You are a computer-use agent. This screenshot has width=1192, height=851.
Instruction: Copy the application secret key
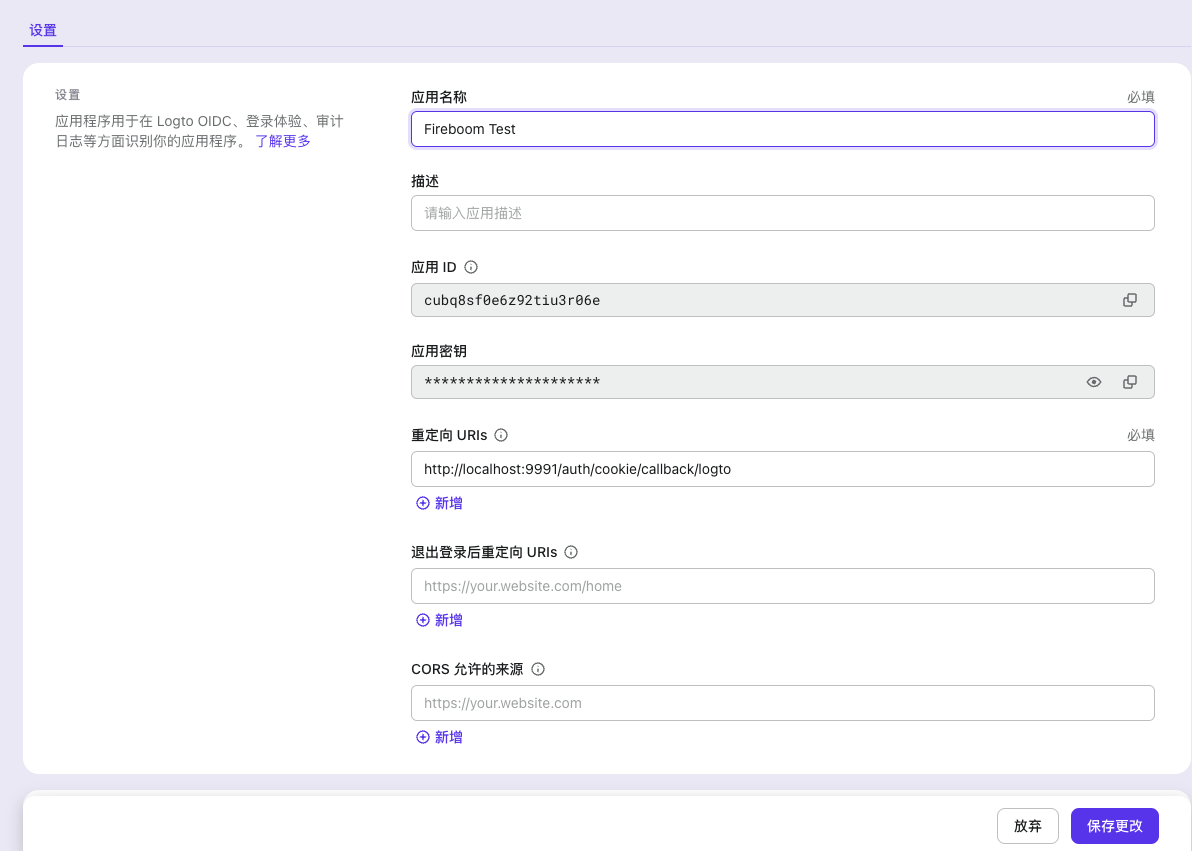tap(1130, 382)
